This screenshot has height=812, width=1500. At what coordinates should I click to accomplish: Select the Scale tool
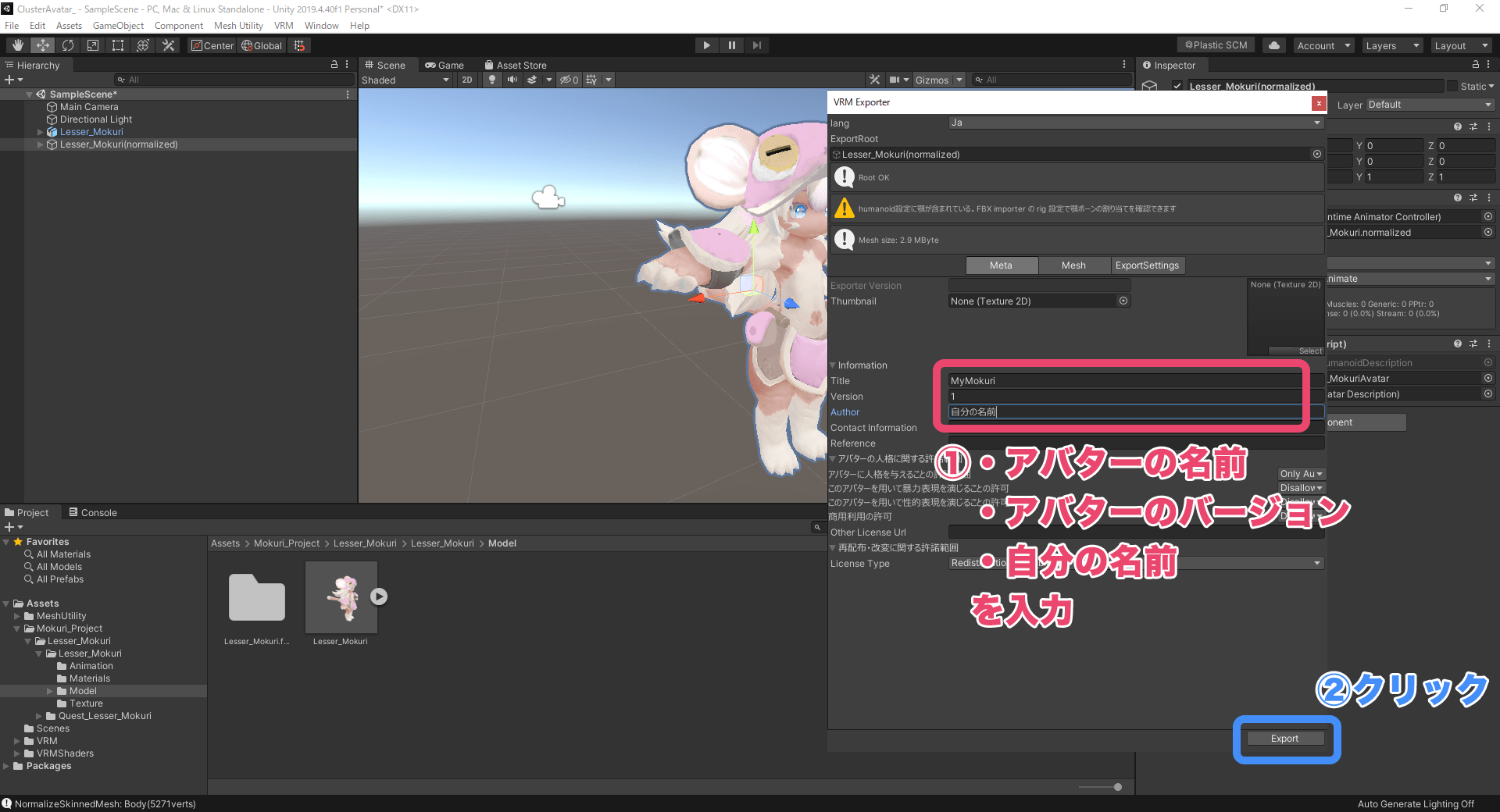click(93, 45)
